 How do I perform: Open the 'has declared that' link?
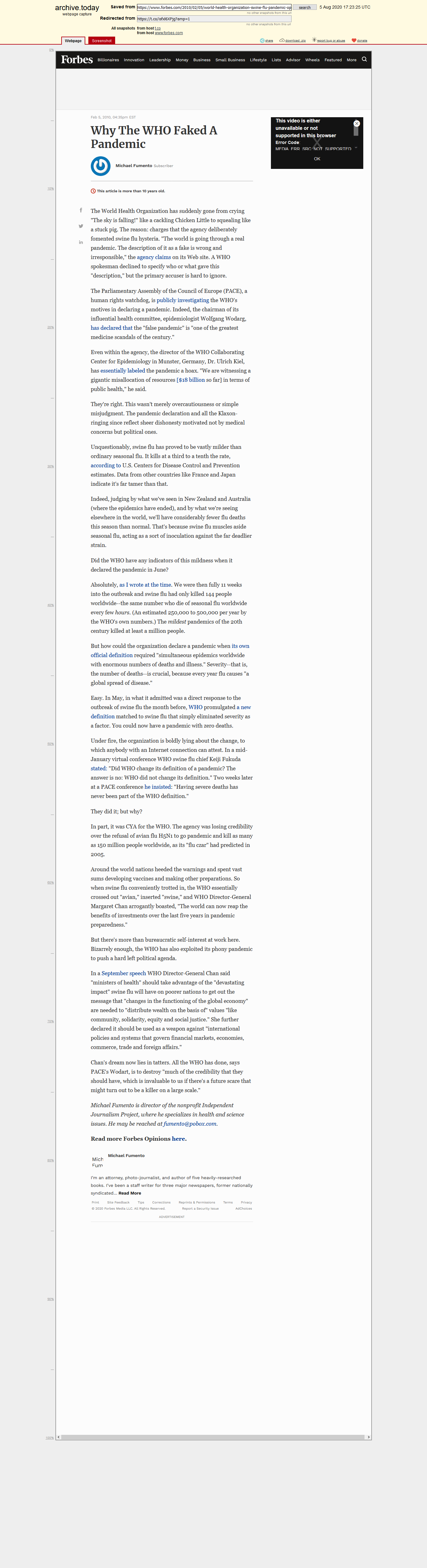(111, 328)
